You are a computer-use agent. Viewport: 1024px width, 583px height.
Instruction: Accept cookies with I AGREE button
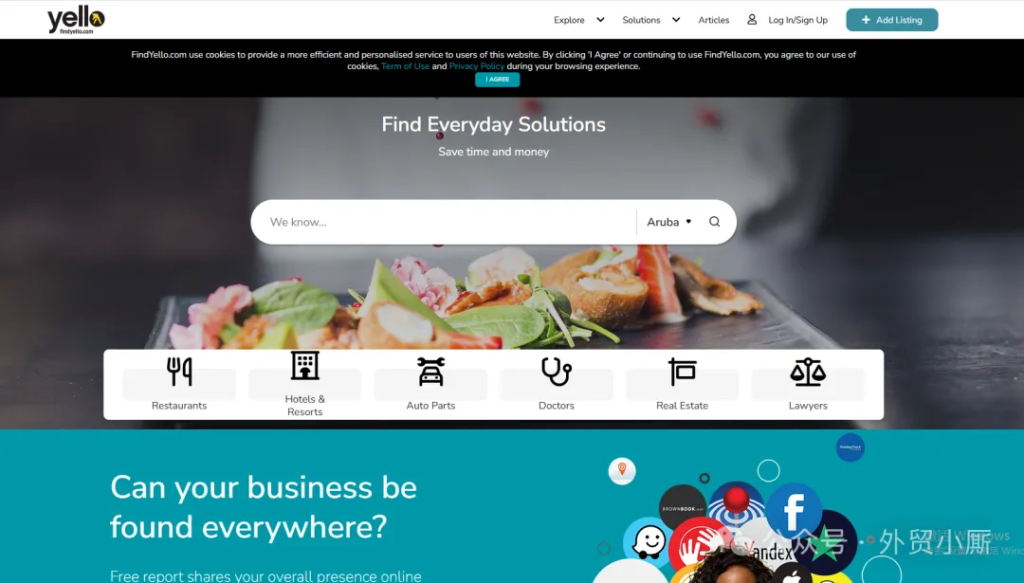pos(497,80)
